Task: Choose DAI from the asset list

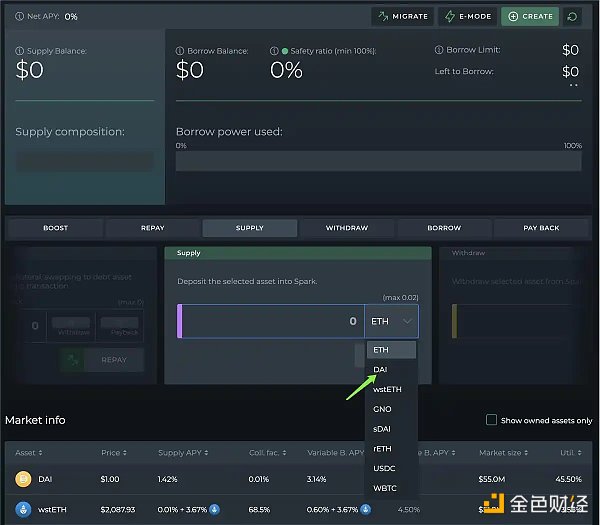Action: pyautogui.click(x=391, y=370)
